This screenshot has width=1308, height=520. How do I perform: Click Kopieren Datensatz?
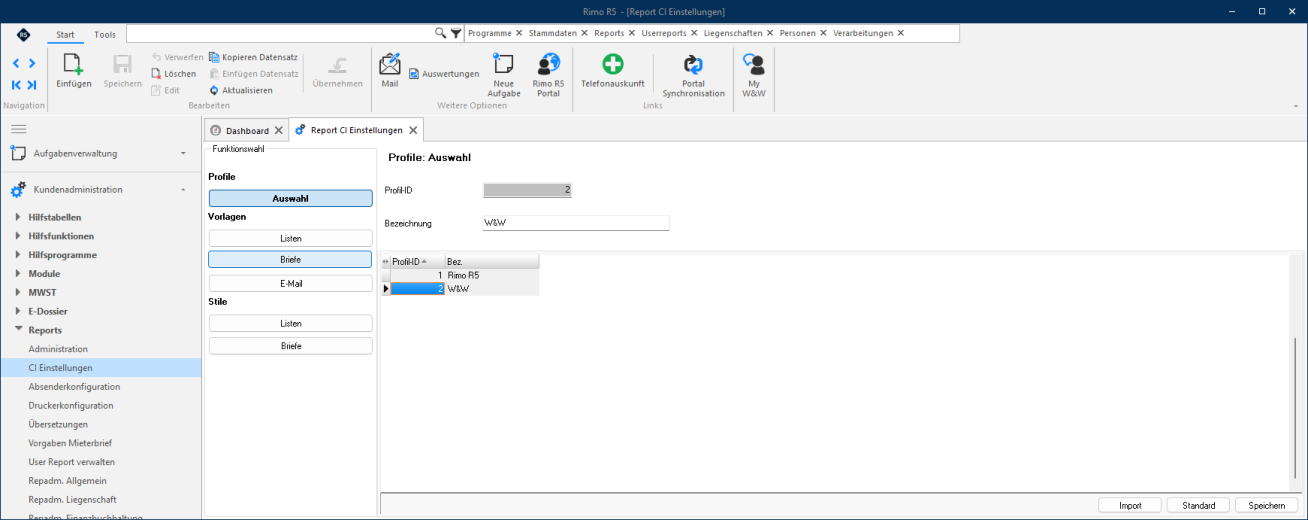coord(254,57)
